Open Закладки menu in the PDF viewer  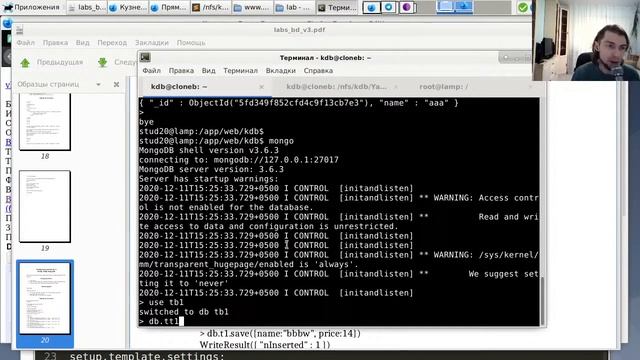(151, 42)
